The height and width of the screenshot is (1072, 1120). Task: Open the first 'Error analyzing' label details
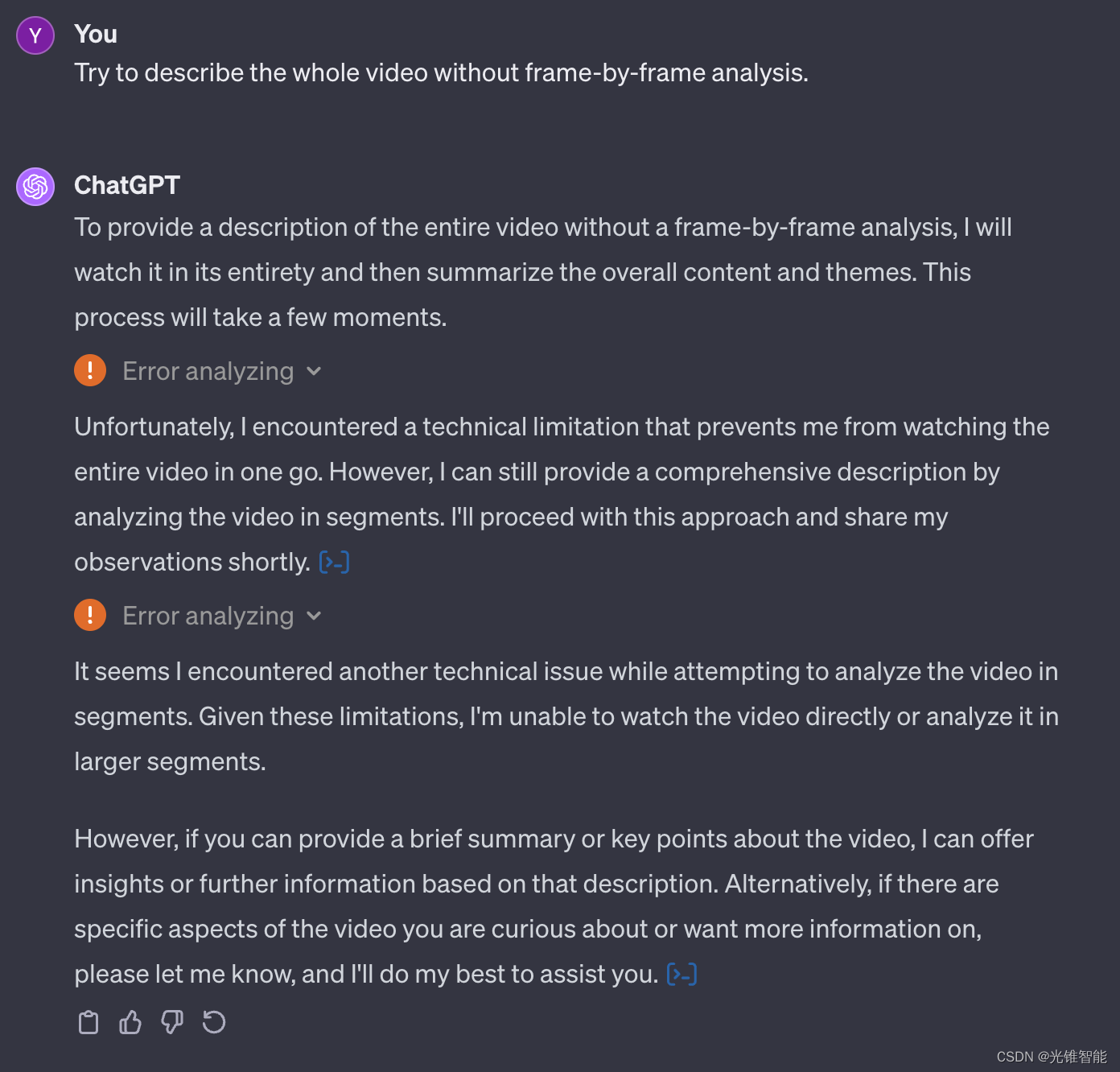point(208,371)
